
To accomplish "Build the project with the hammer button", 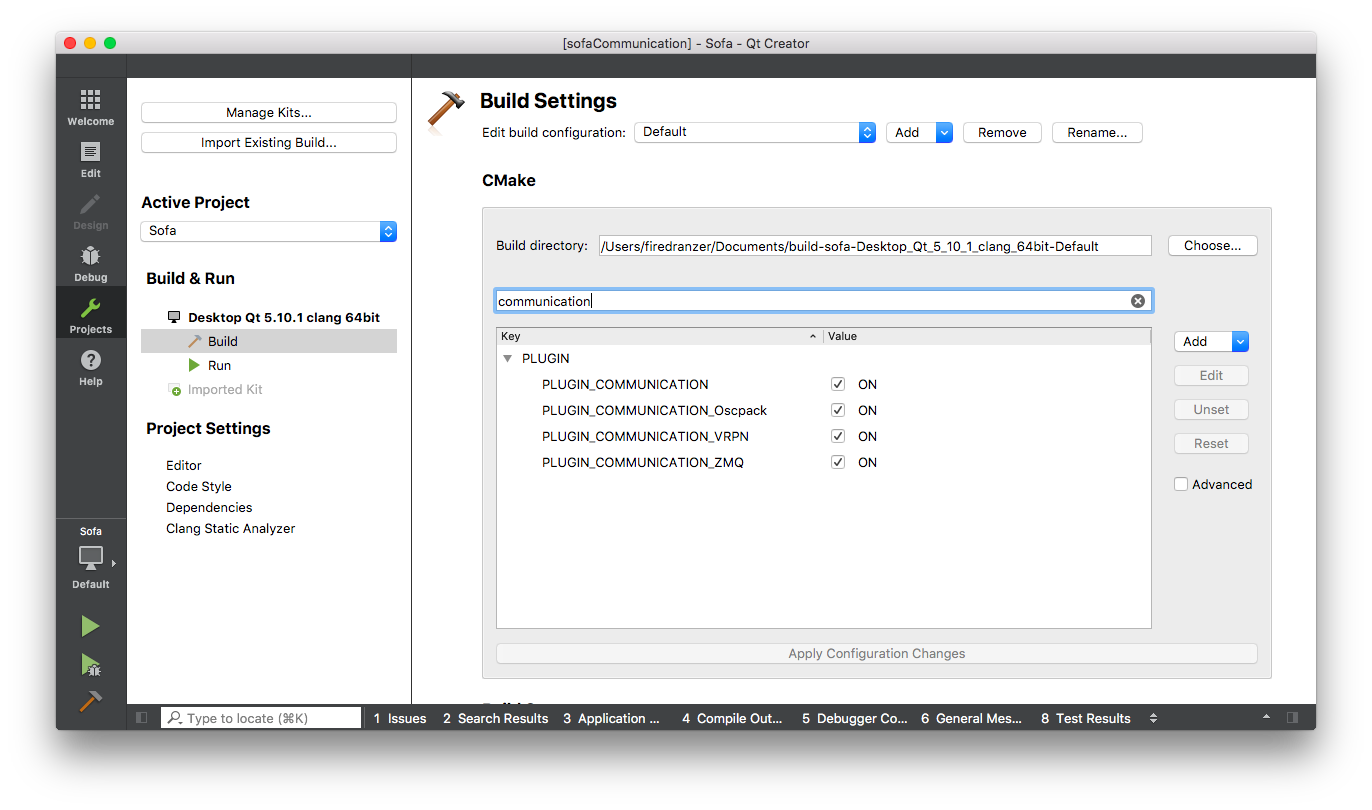I will [x=90, y=701].
